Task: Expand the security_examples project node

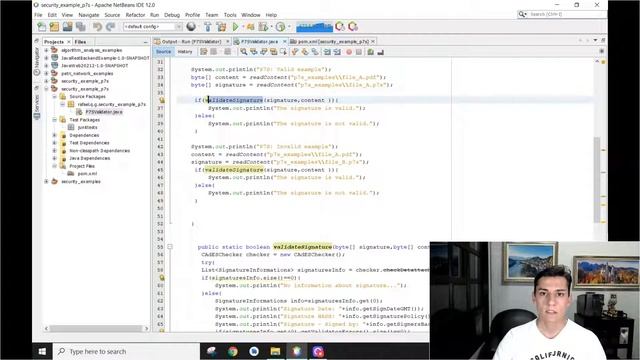Action: tap(46, 182)
